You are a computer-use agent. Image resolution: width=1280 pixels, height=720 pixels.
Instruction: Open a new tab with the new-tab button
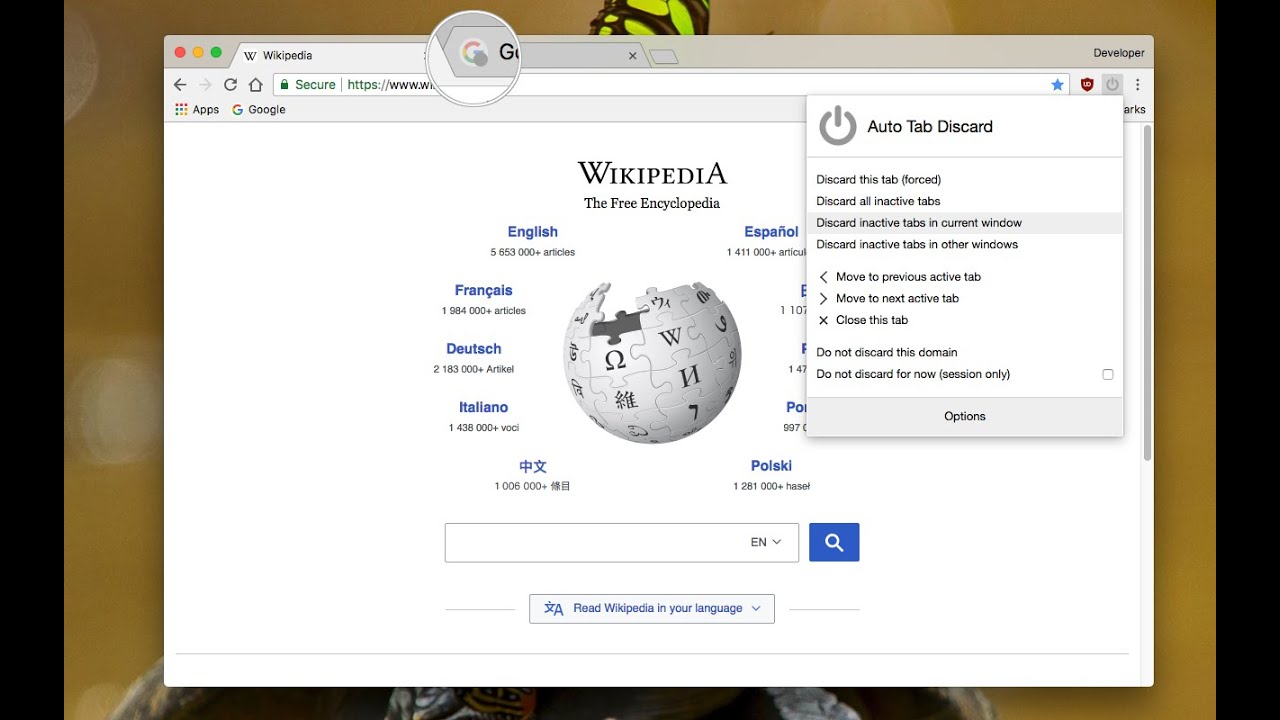[x=664, y=57]
